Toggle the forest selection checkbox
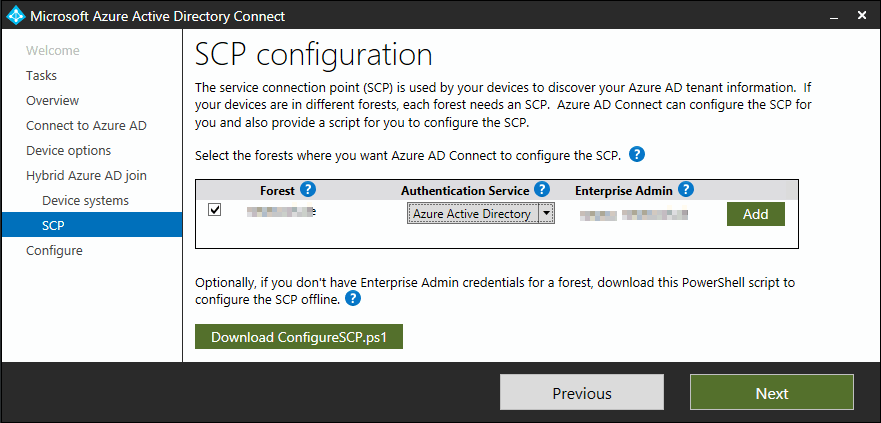The width and height of the screenshot is (881, 423). pyautogui.click(x=215, y=210)
